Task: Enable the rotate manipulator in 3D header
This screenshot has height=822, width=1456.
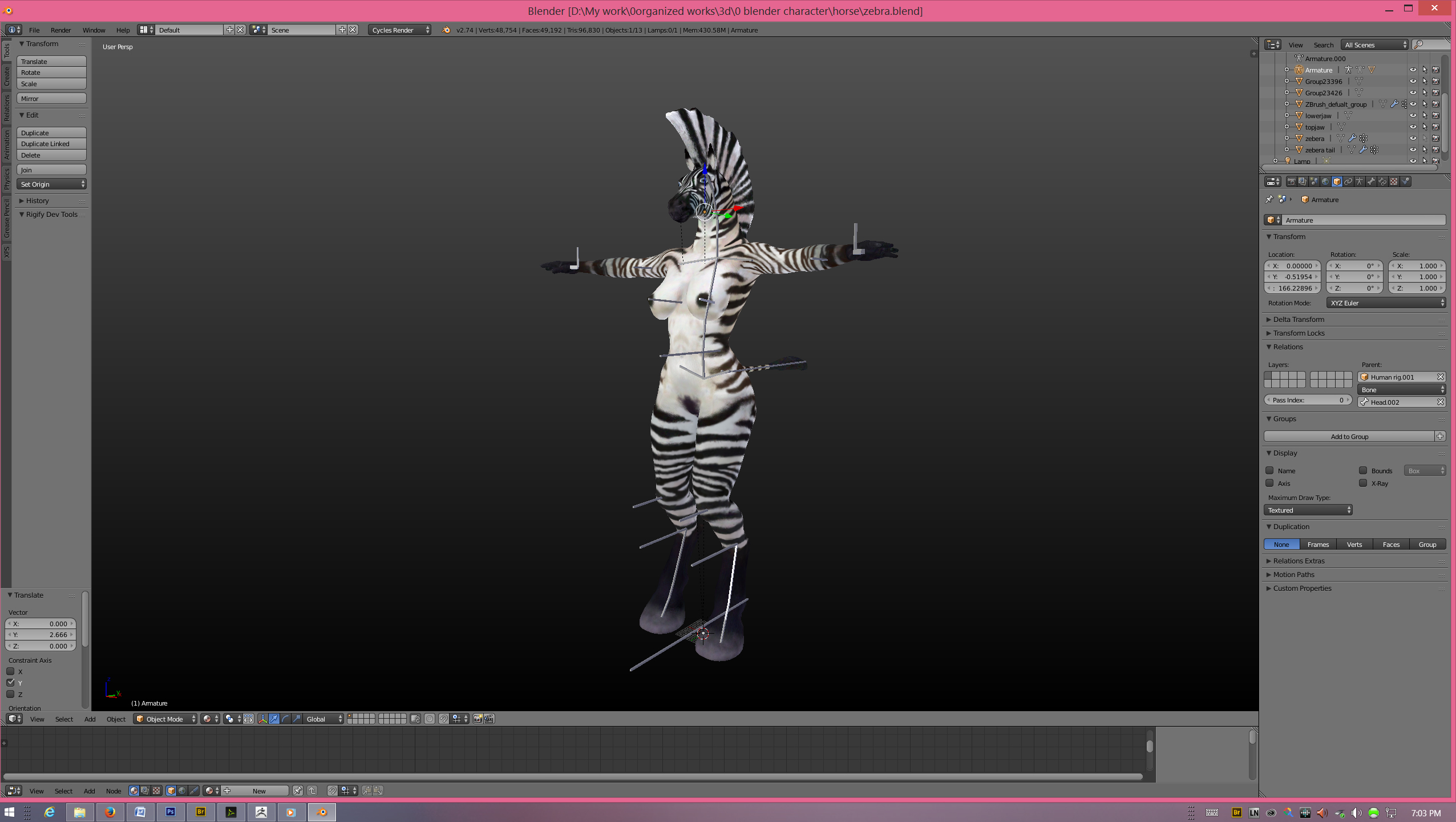Action: [285, 719]
